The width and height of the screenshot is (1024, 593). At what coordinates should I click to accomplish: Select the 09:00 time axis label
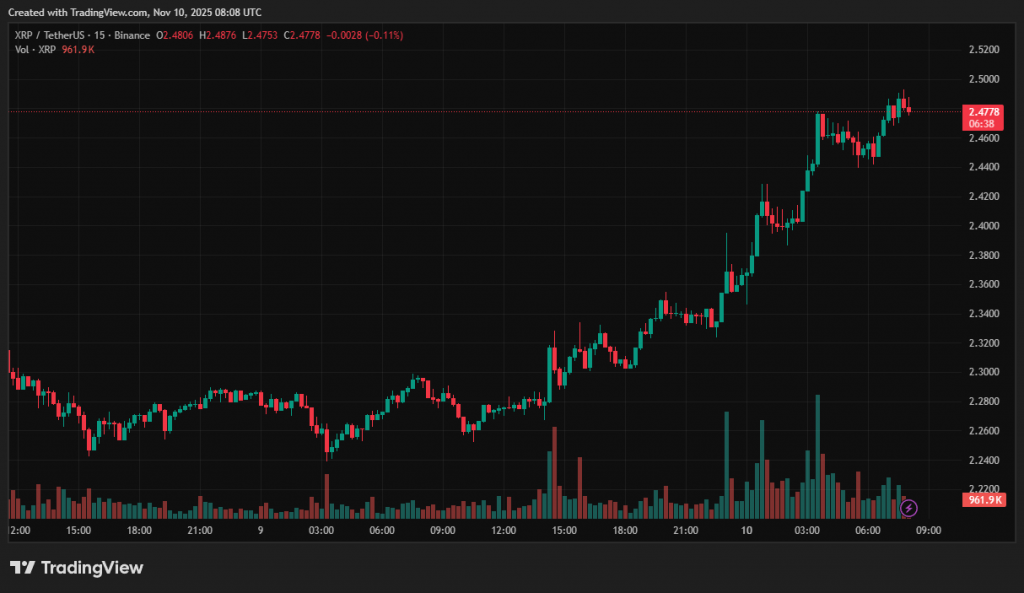coord(929,530)
